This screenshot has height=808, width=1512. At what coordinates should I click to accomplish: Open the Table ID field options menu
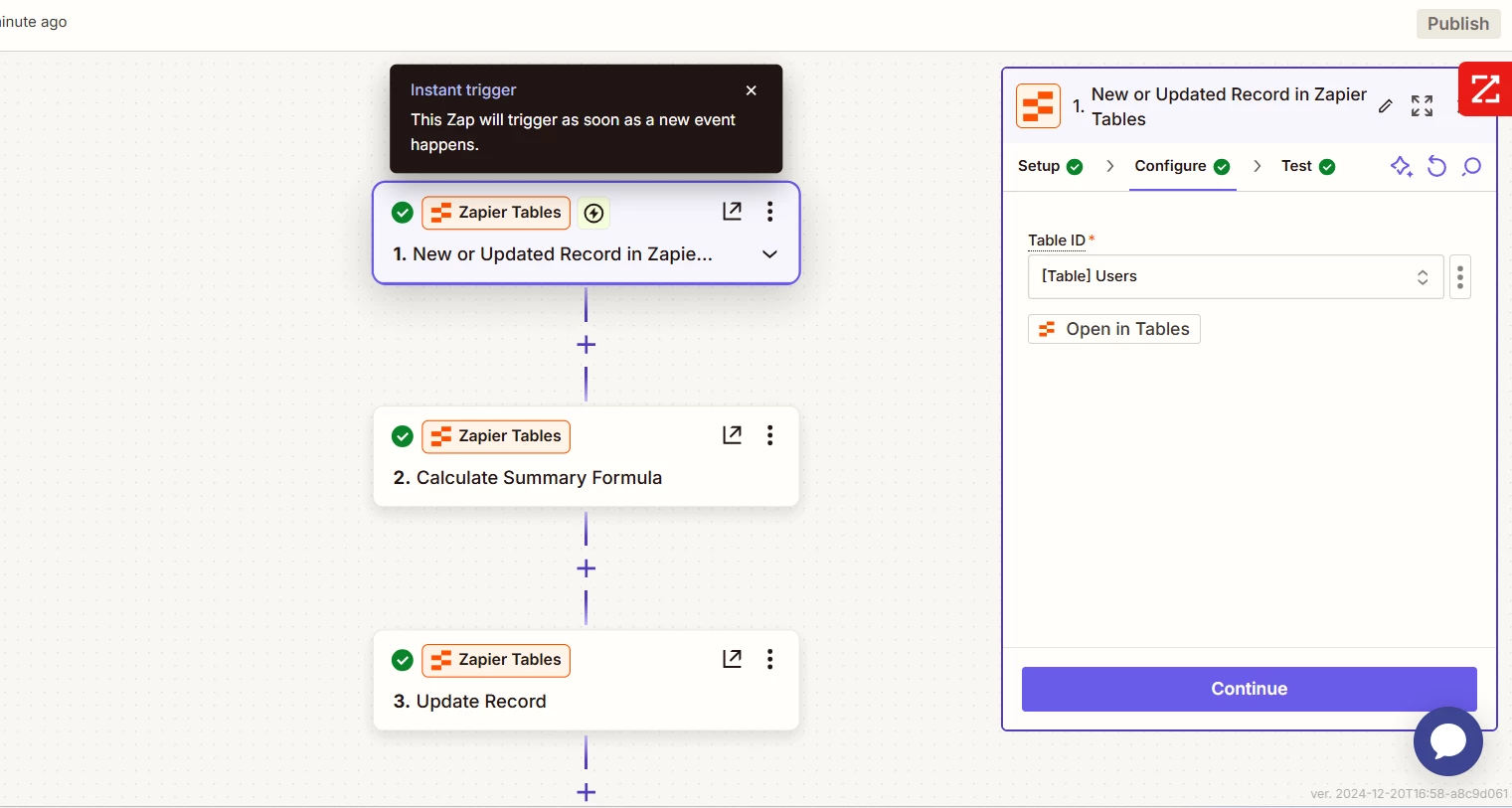[1460, 276]
